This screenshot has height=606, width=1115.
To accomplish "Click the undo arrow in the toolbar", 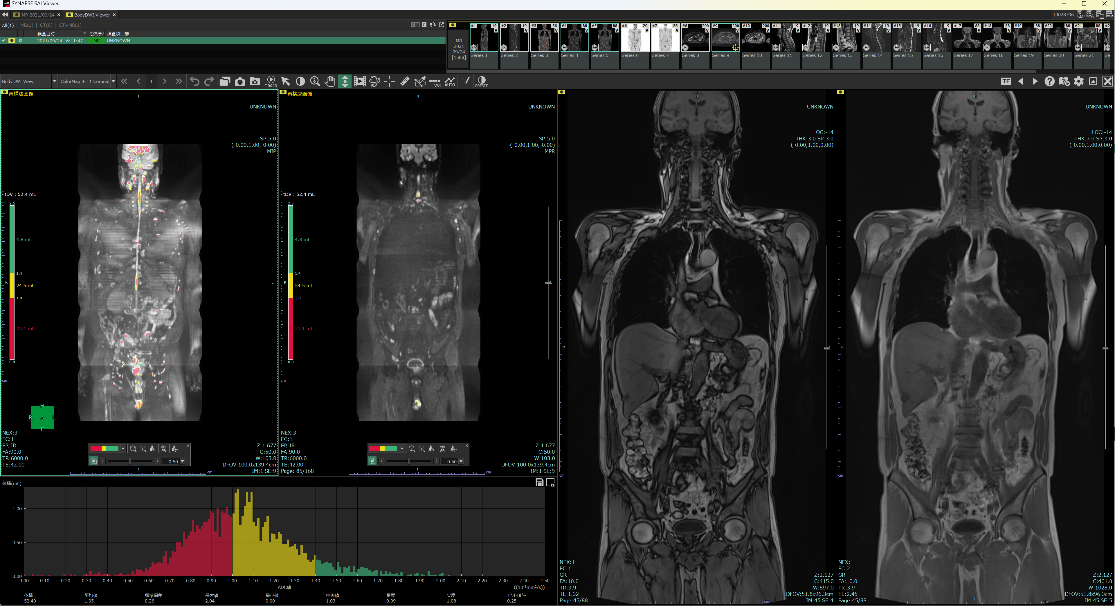I will tap(195, 81).
